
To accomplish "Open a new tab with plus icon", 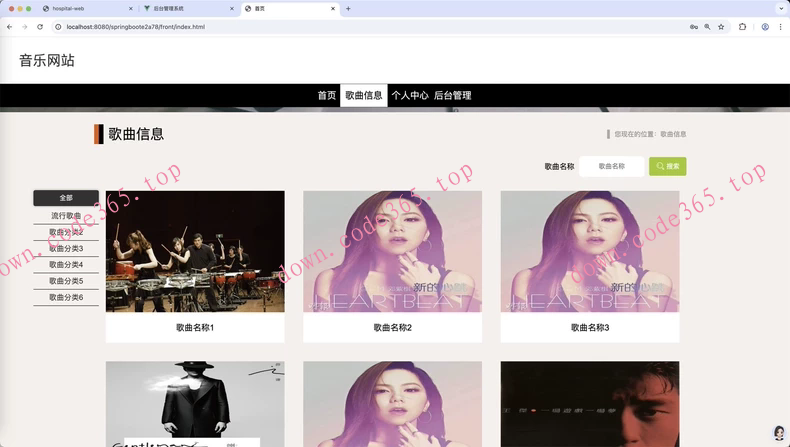I will 348,9.
